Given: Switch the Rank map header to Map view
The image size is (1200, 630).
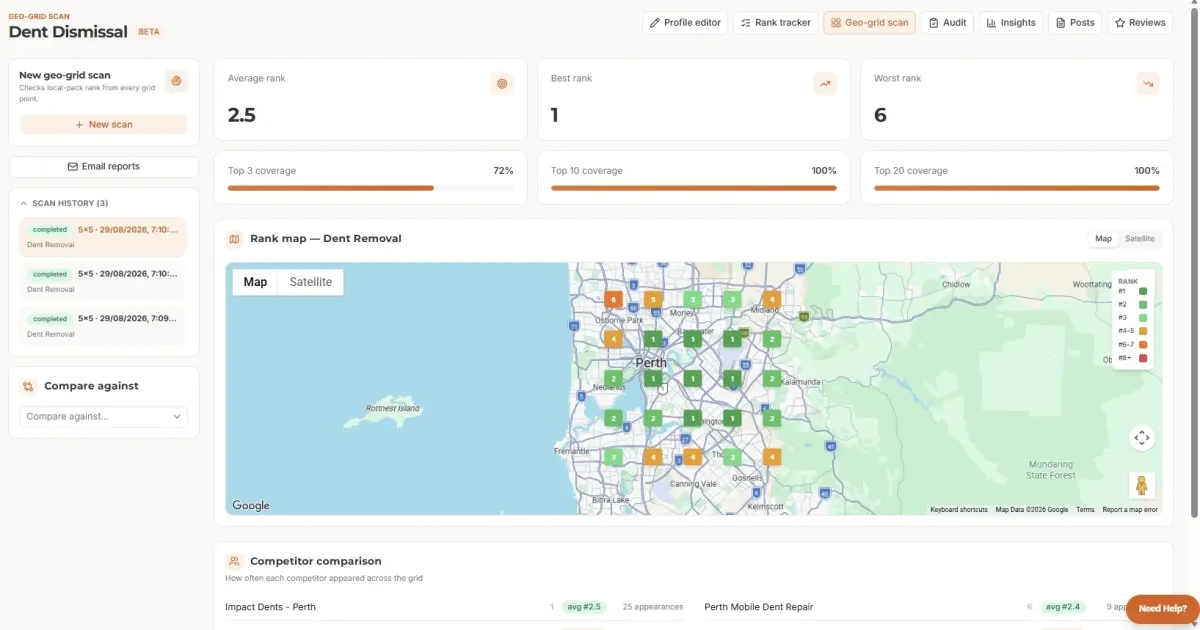Looking at the screenshot, I should pyautogui.click(x=1103, y=239).
